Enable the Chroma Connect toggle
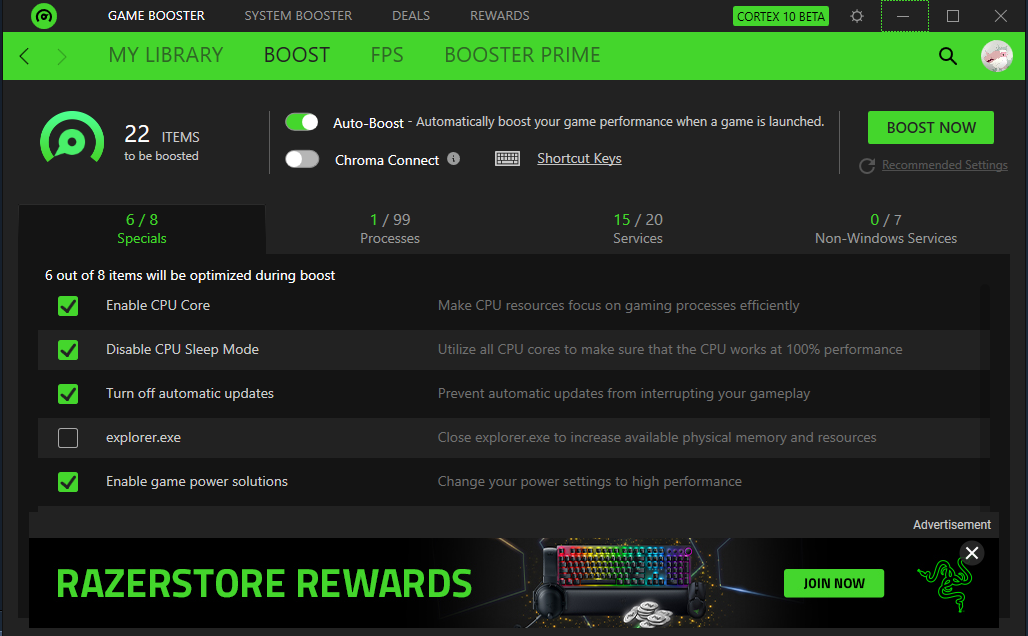Screen dimensions: 1028x636 [302, 159]
